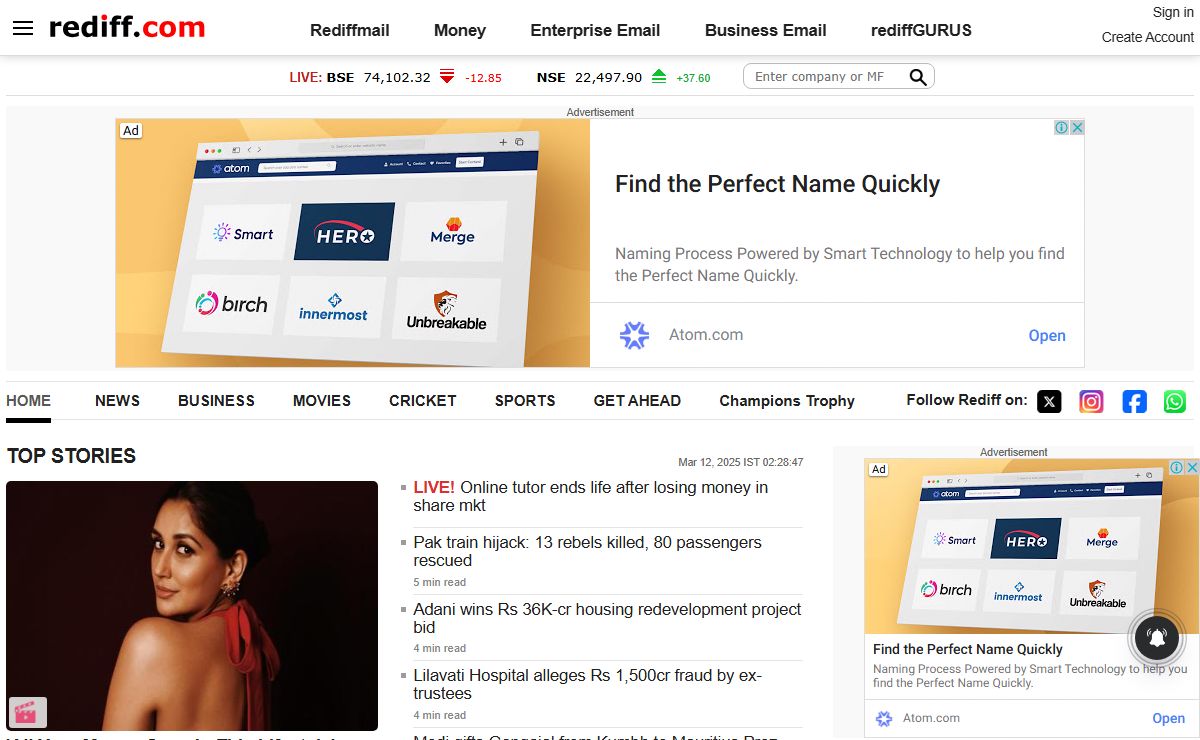Click the NSE index value 22,497.90
This screenshot has width=1200, height=740.
point(608,77)
